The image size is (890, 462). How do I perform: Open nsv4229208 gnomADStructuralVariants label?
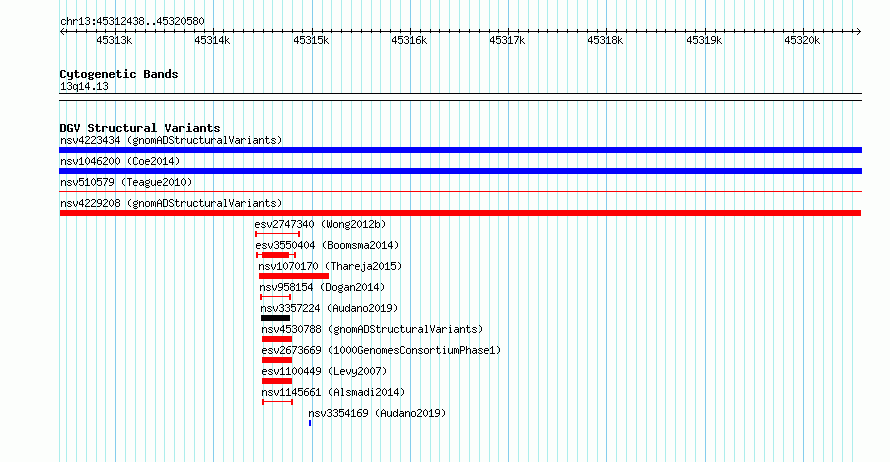171,203
